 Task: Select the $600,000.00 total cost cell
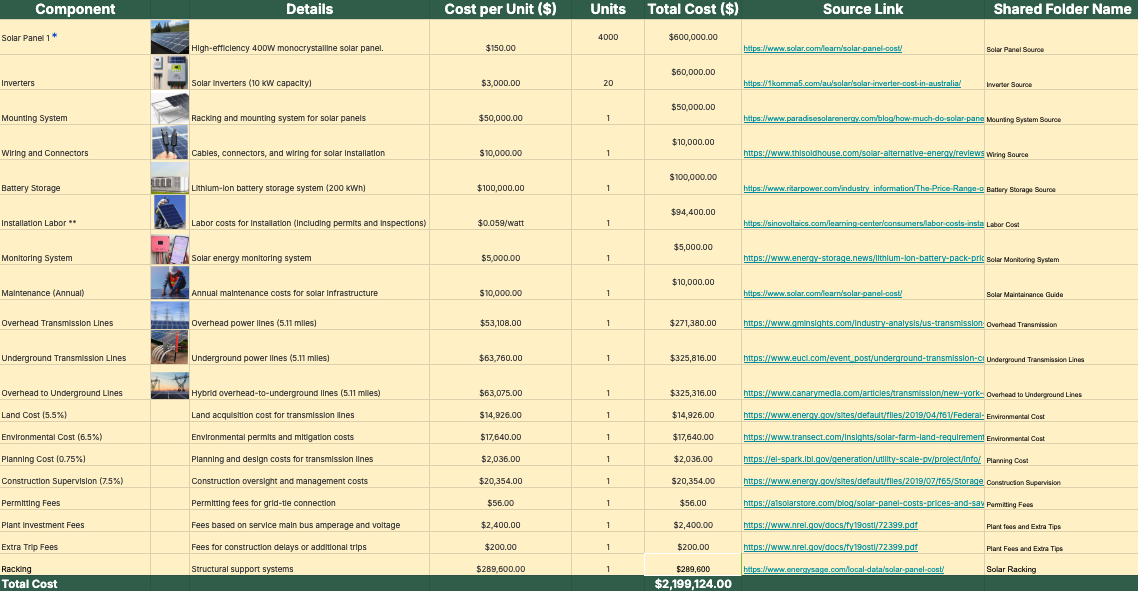(693, 37)
